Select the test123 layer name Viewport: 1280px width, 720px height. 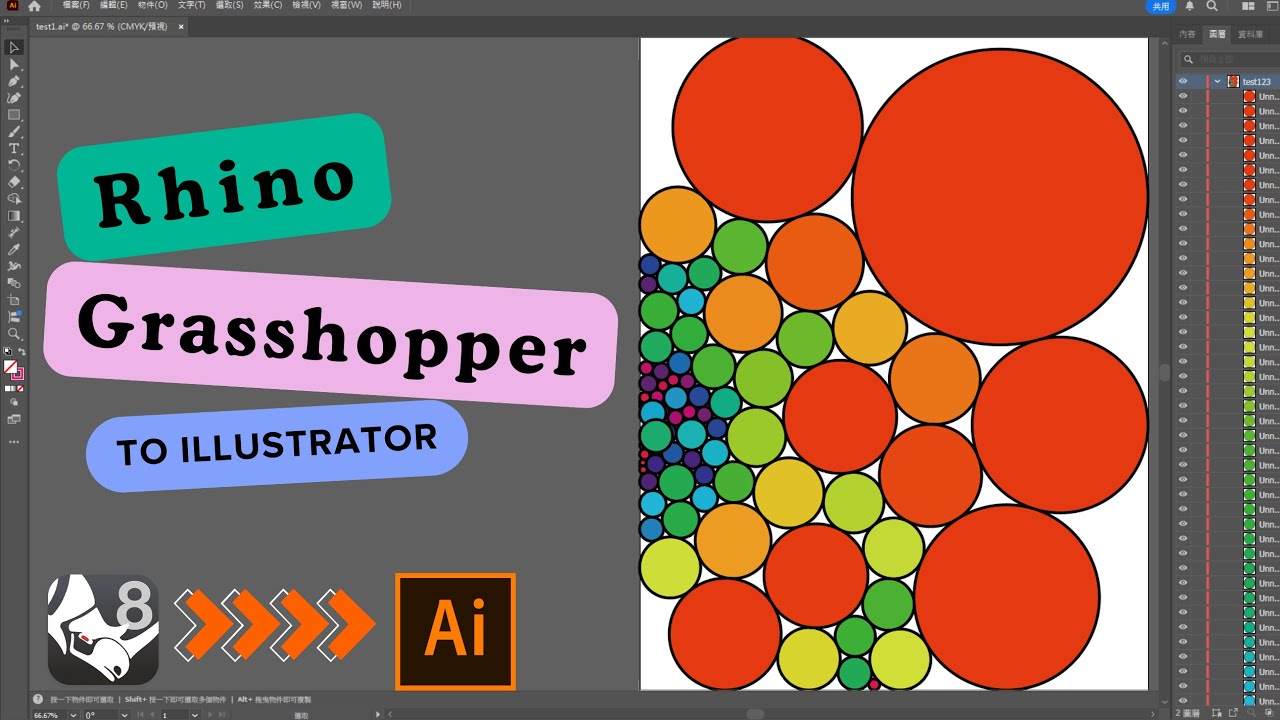pos(1257,82)
